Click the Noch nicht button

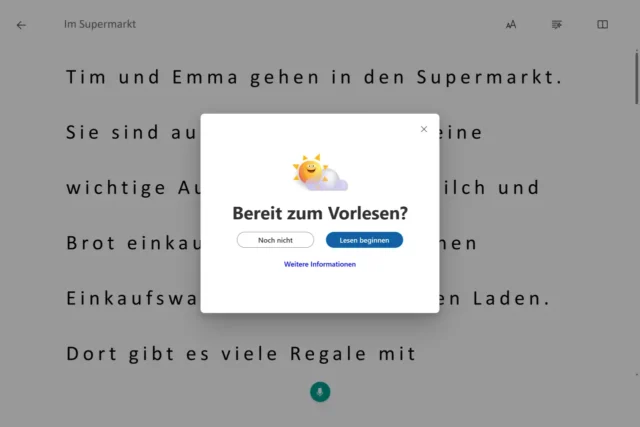276,240
